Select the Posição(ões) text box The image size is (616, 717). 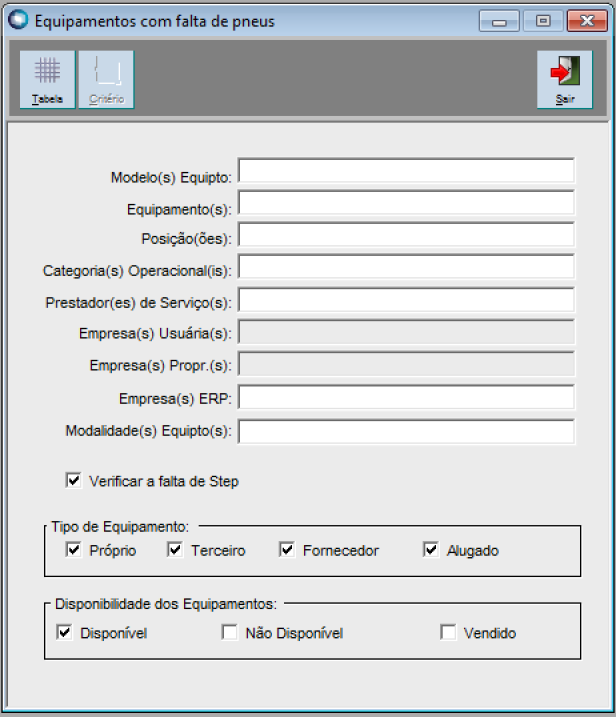pos(406,235)
